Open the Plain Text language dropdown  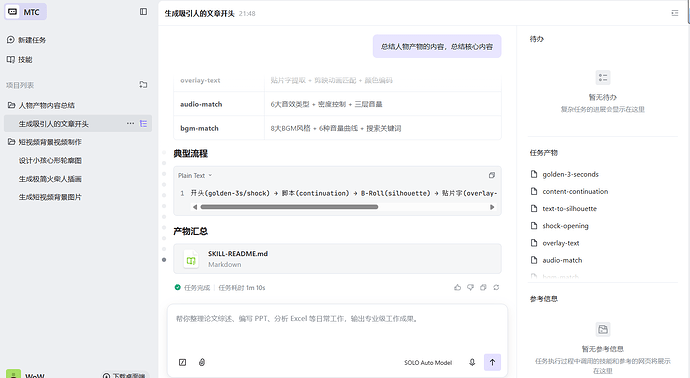(195, 175)
